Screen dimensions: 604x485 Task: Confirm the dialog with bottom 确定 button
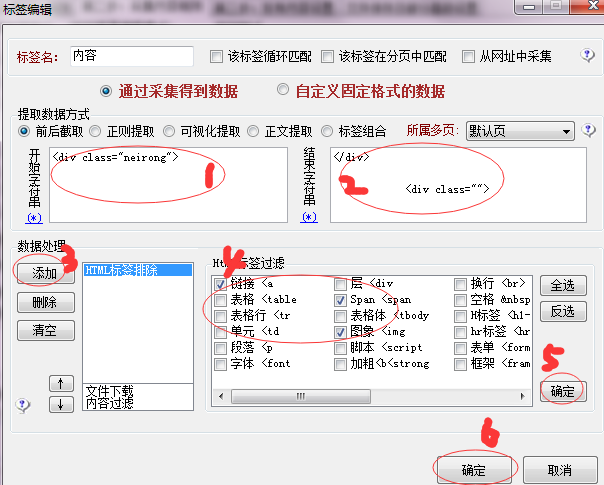[x=474, y=470]
